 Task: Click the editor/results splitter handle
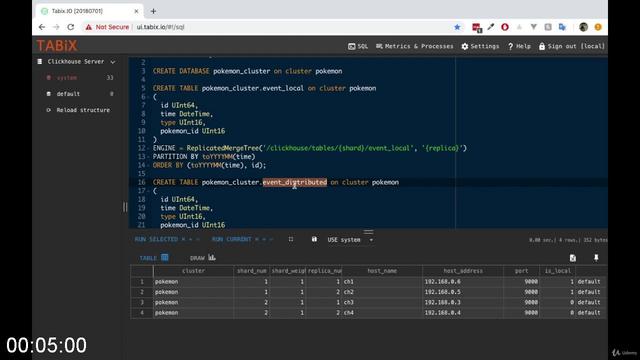tap(368, 232)
